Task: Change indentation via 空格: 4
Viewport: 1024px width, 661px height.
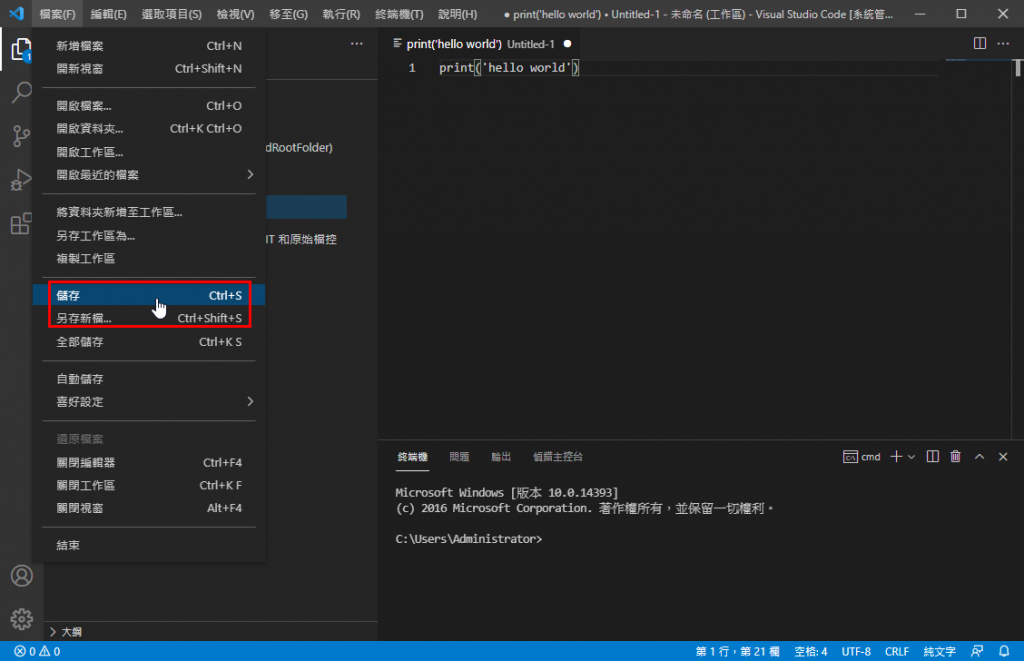Action: pyautogui.click(x=810, y=651)
